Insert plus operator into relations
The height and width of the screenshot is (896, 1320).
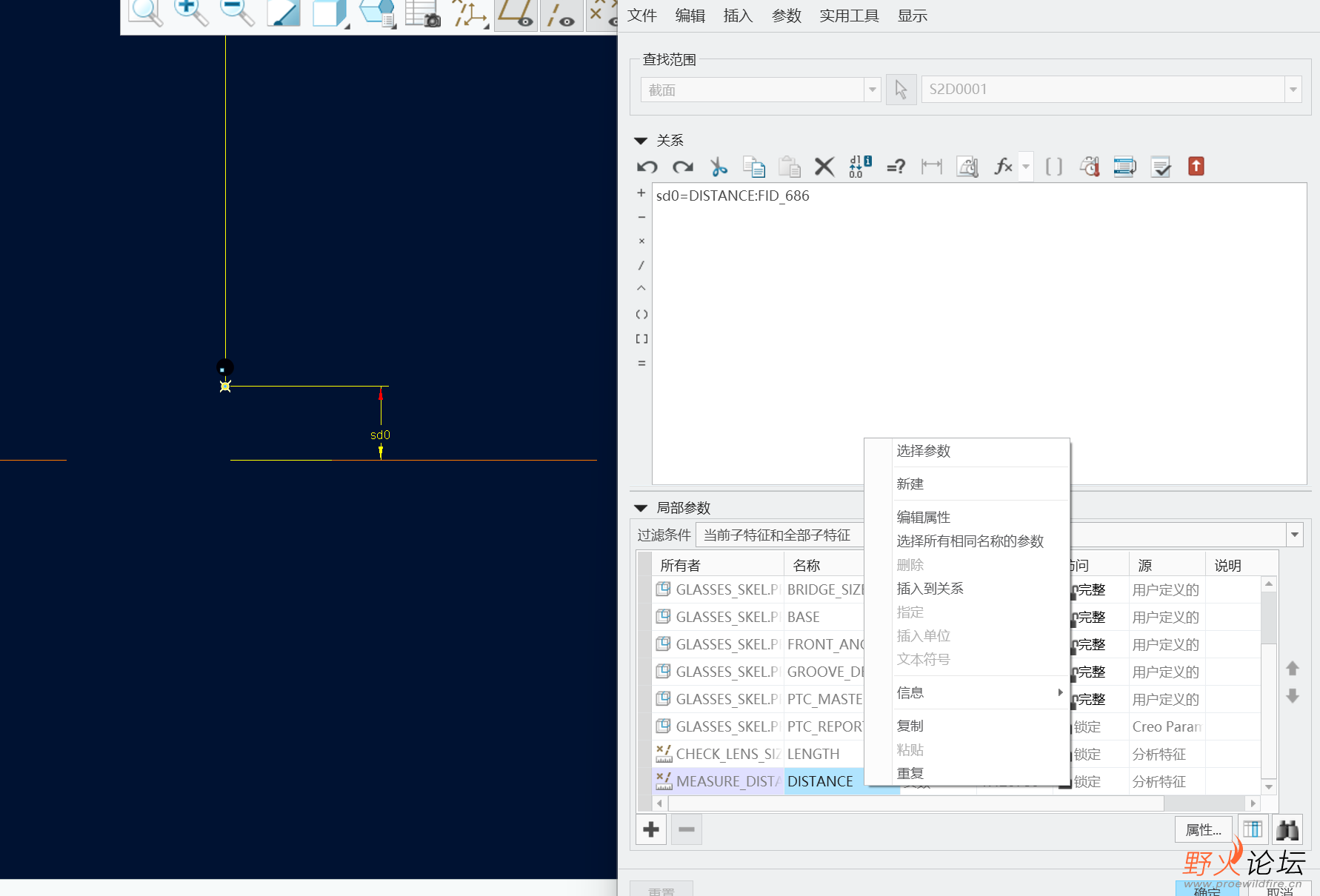tap(641, 193)
